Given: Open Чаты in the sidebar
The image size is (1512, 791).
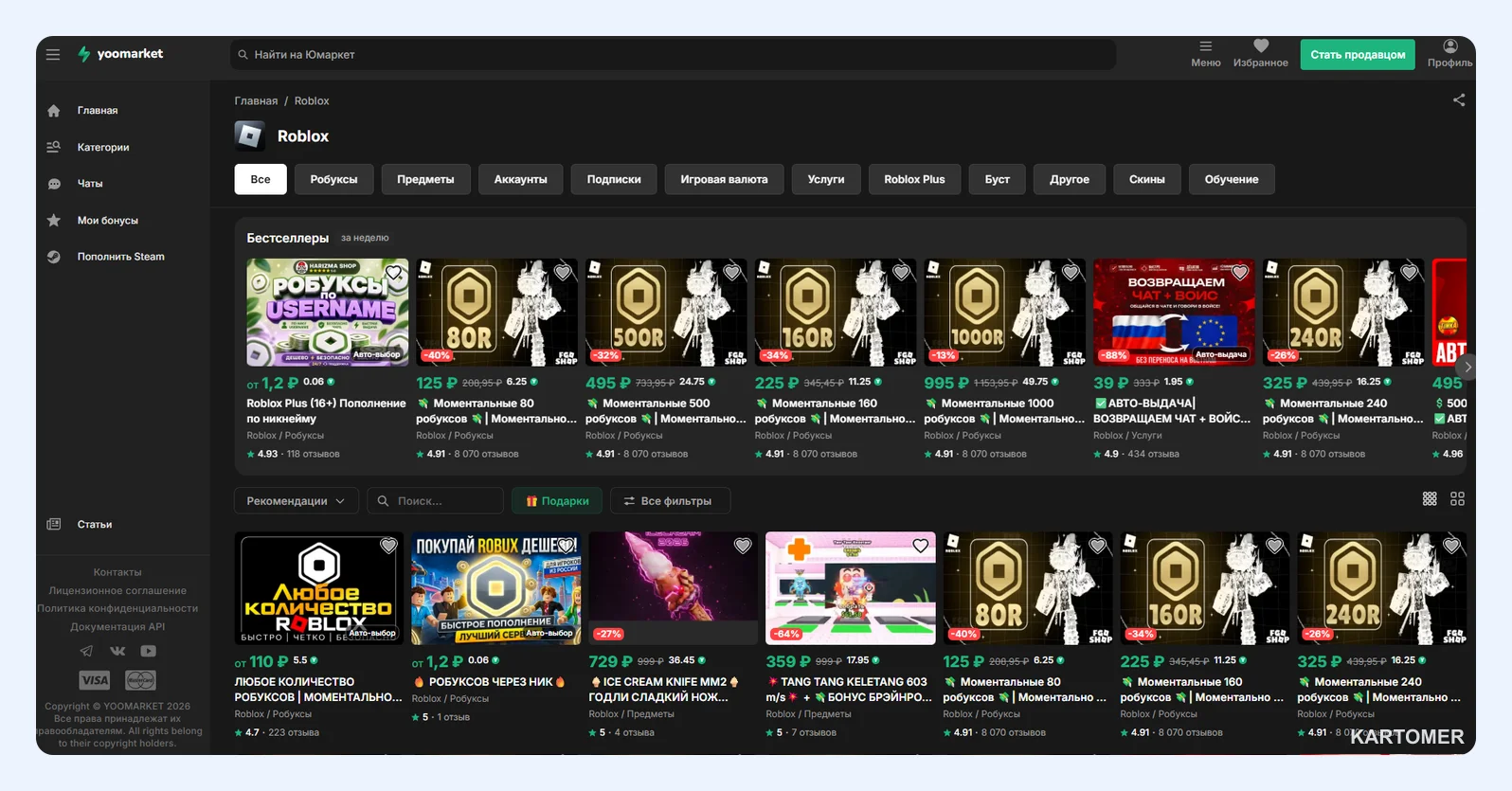Looking at the screenshot, I should tap(89, 184).
